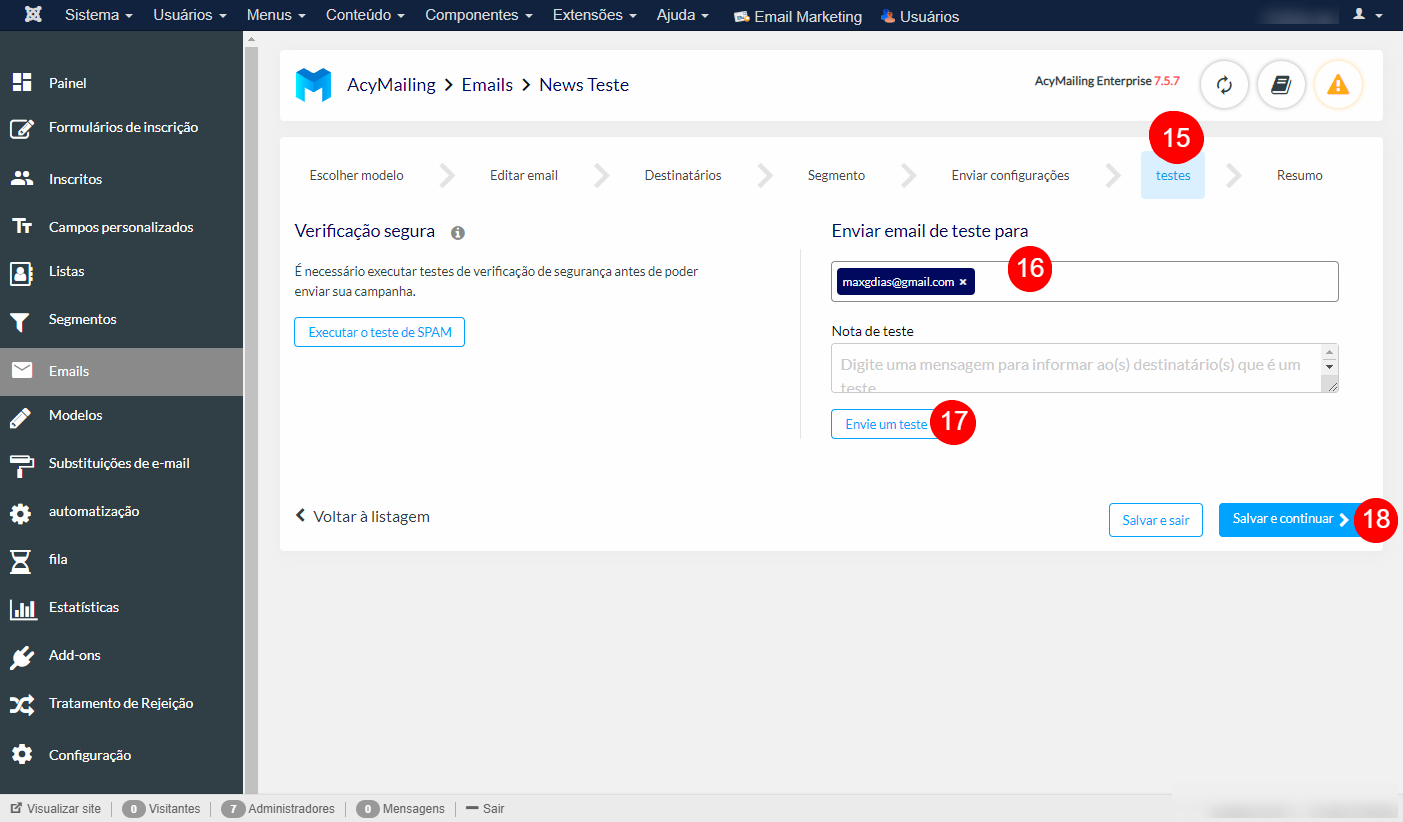The image size is (1403, 822).
Task: Open the documentation book icon
Action: [1281, 85]
